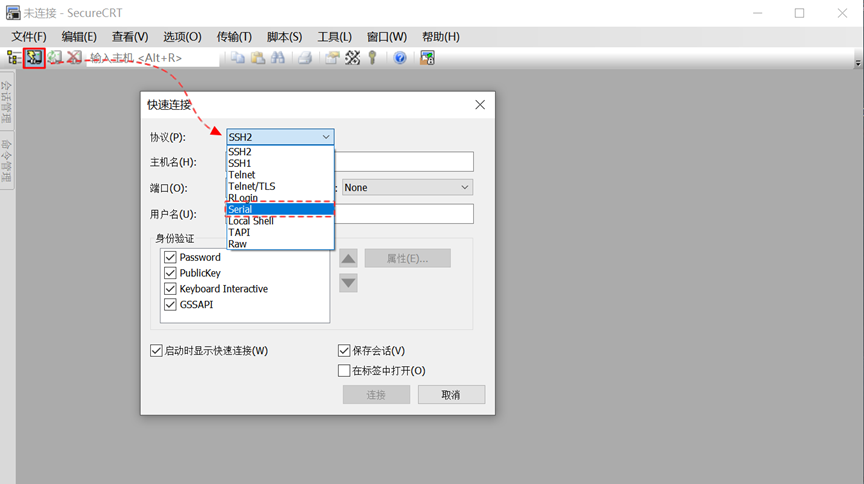
Task: Open the 查看(V) menu
Action: [130, 37]
